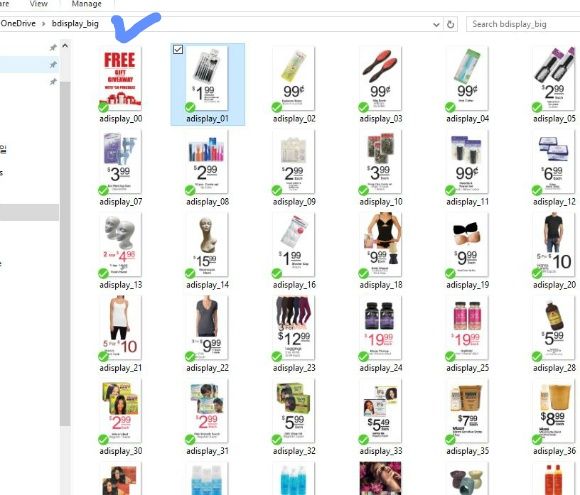The width and height of the screenshot is (580, 495).
Task: Select the adisplay_08 file thumbnail
Action: 207,161
